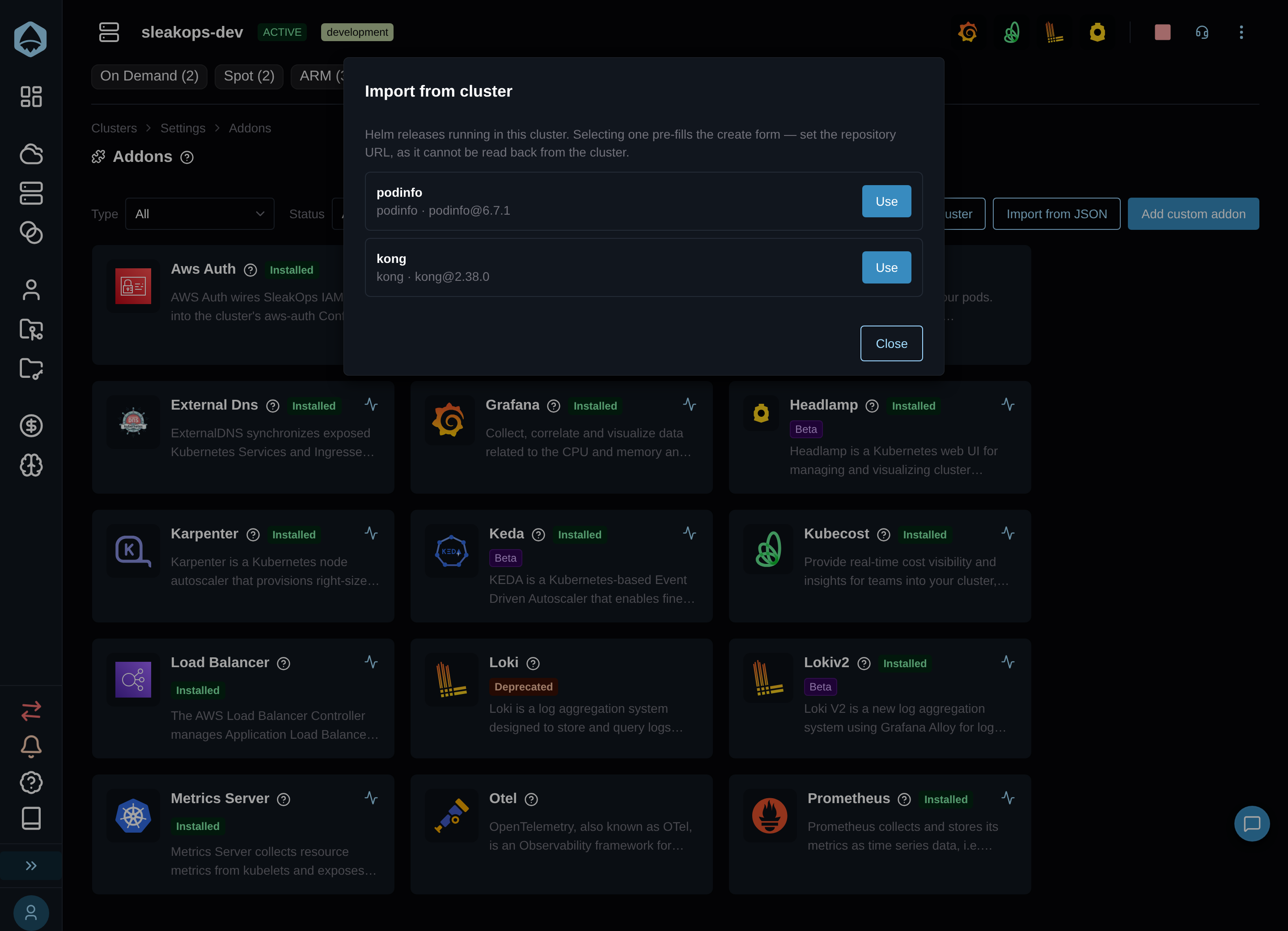Click help icon beside Addons heading
The image size is (1288, 931).
tap(187, 157)
